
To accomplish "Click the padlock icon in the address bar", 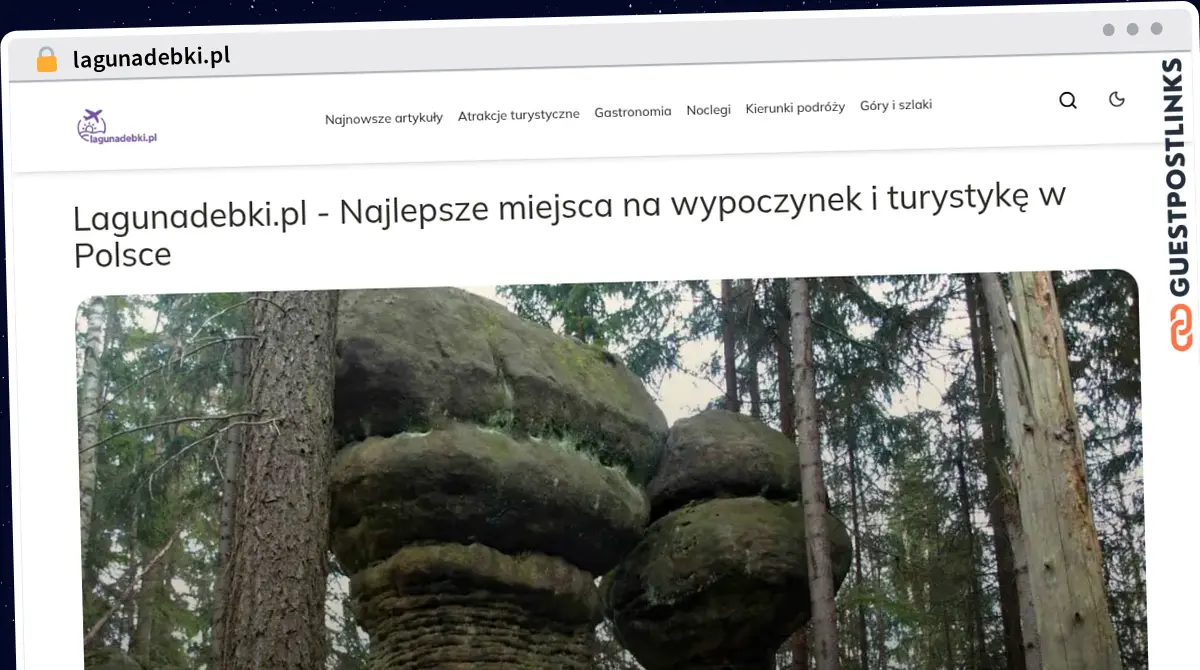I will click(46, 59).
